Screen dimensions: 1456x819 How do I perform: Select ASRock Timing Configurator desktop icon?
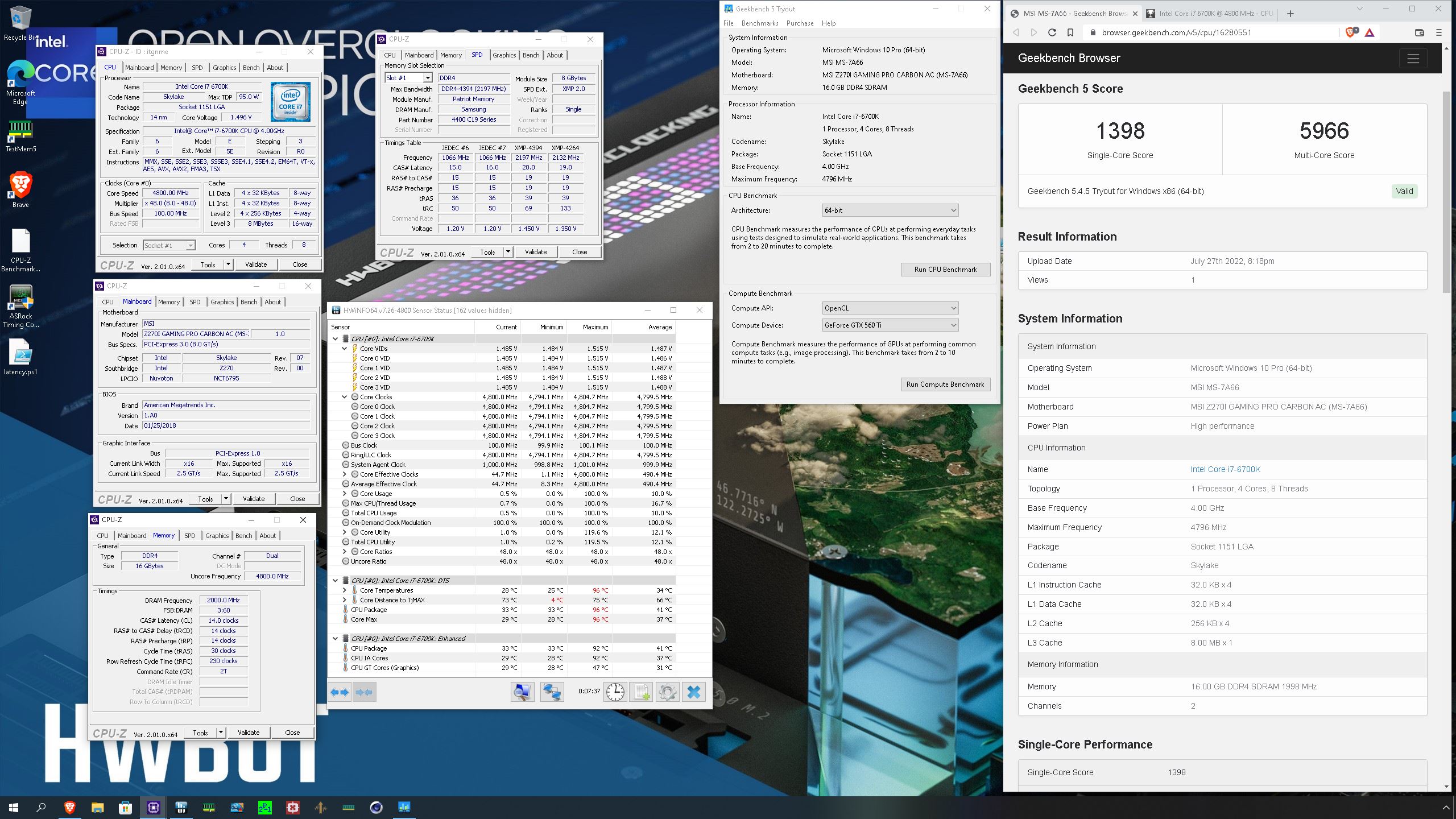pos(20,306)
